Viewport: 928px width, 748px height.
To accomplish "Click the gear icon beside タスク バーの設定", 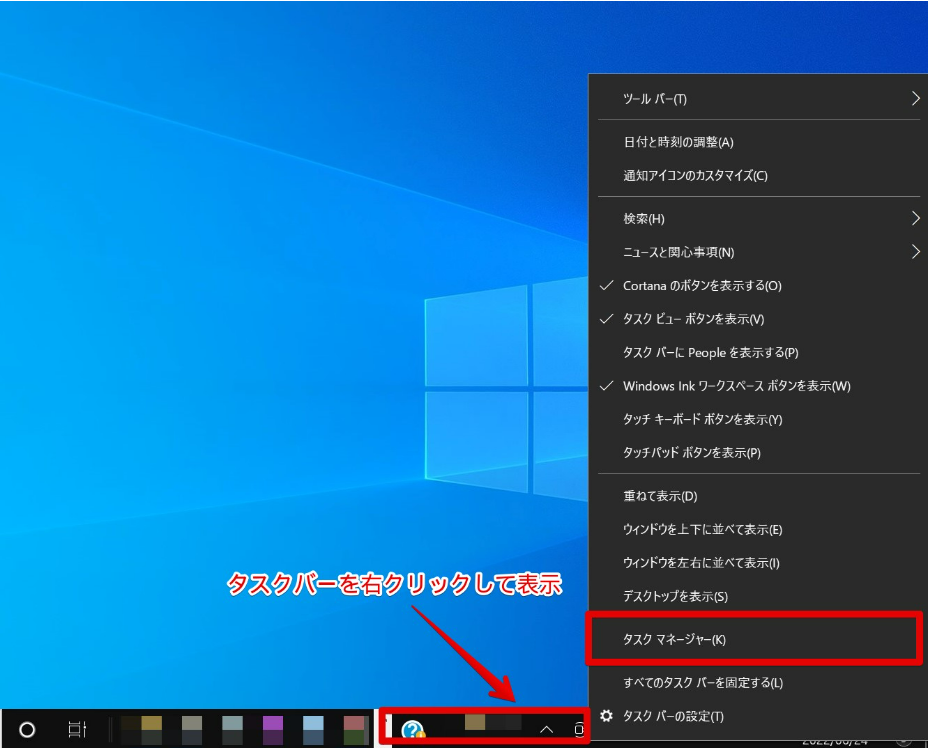I will [608, 716].
